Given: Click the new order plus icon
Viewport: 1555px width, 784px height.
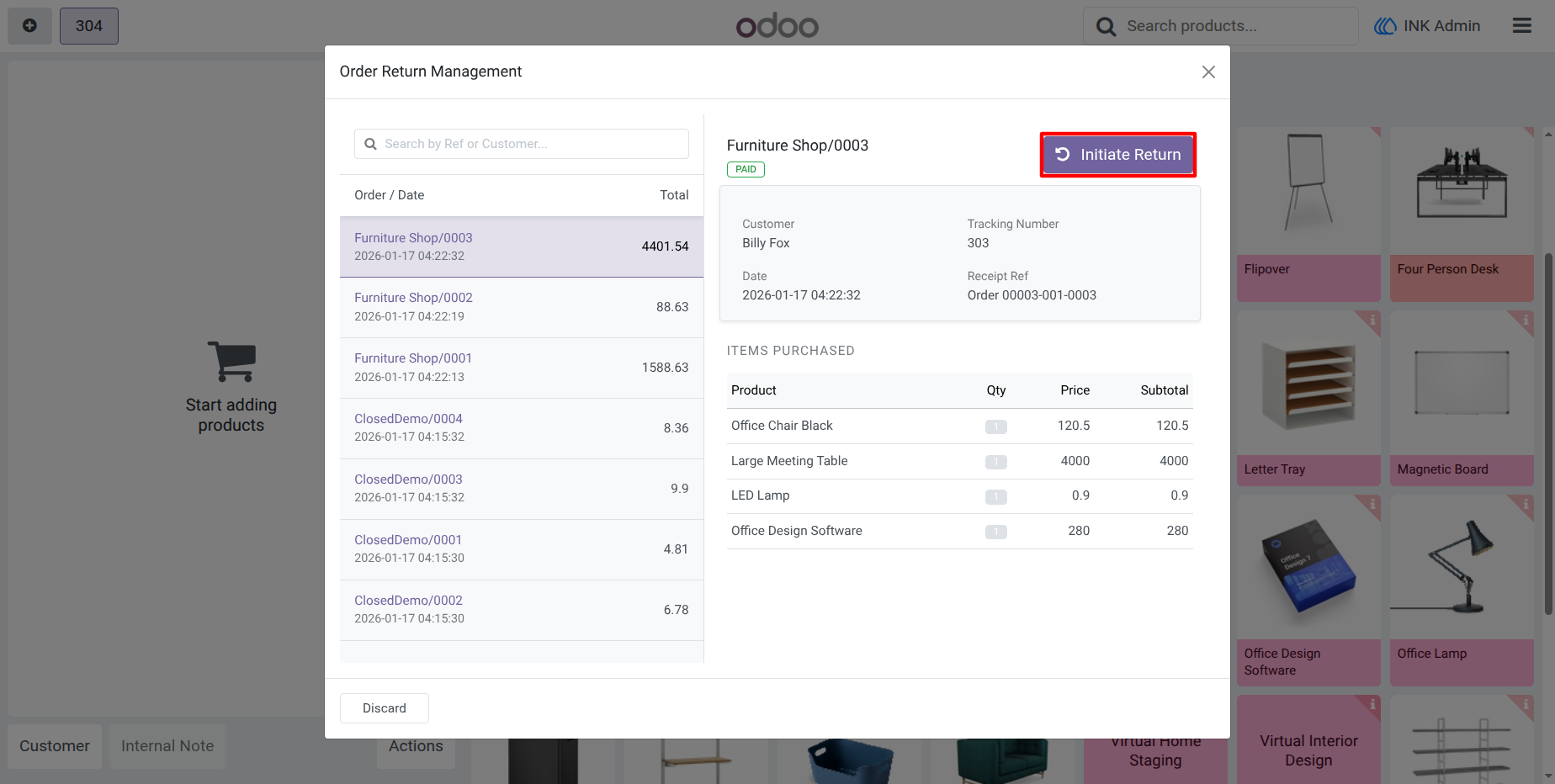Looking at the screenshot, I should click(29, 26).
